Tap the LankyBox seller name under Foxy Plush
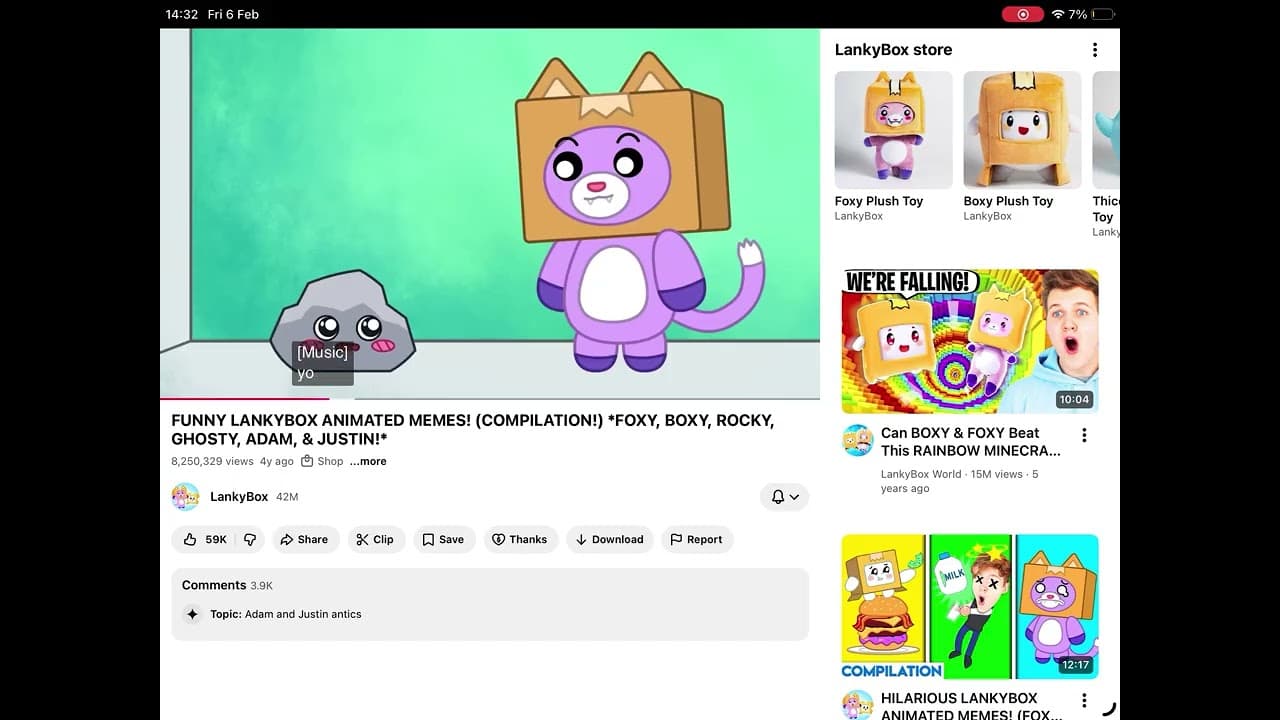The height and width of the screenshot is (720, 1280). (x=859, y=216)
